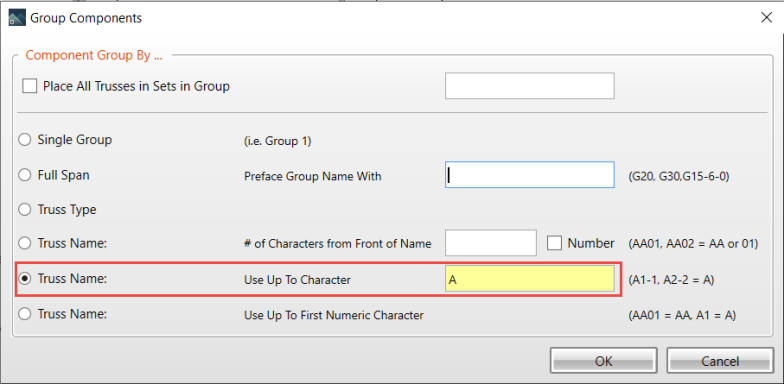Choose the Truss Type radio option
This screenshot has height=384, width=784.
pyautogui.click(x=24, y=210)
